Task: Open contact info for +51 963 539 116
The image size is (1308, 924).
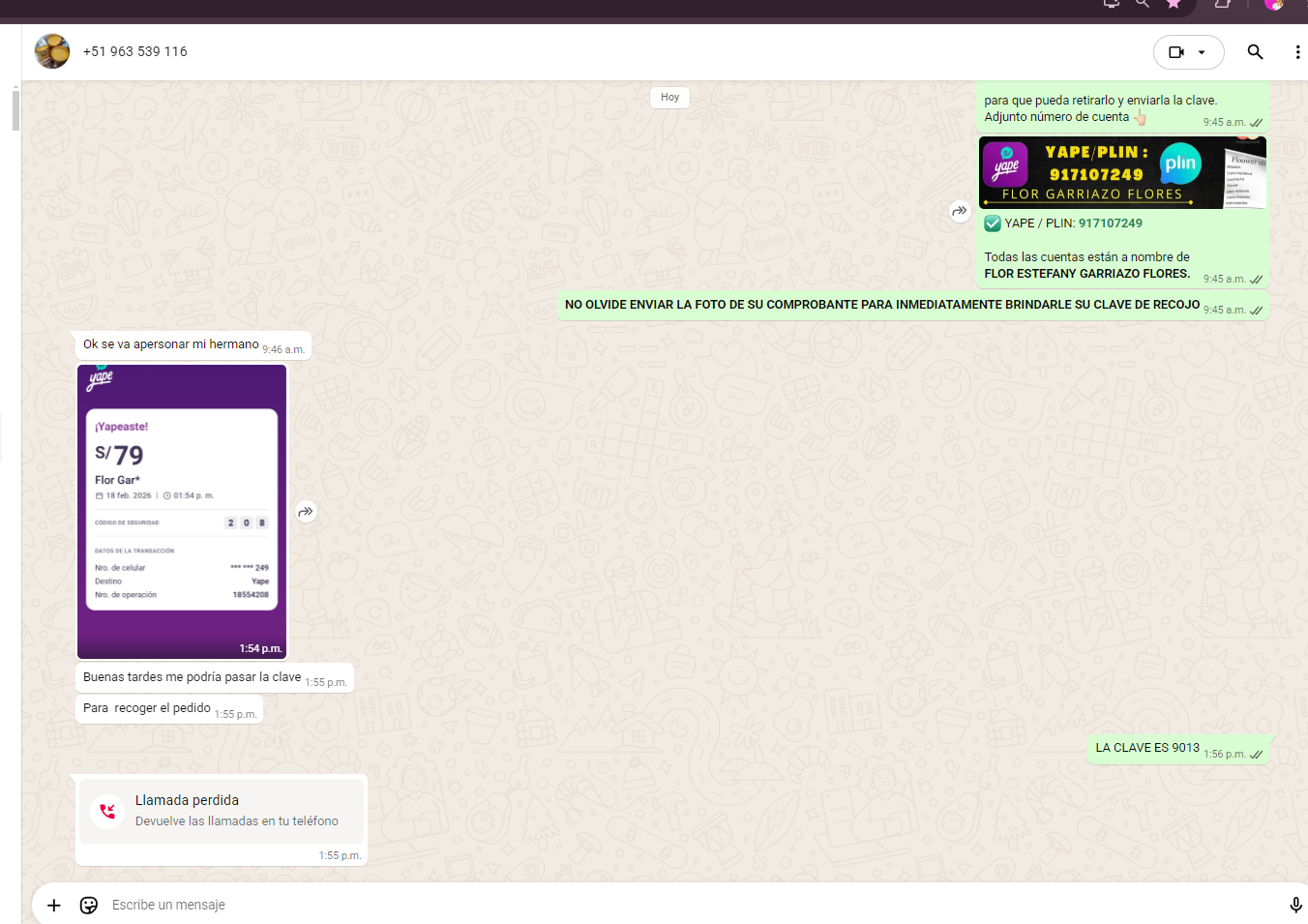Action: click(135, 51)
